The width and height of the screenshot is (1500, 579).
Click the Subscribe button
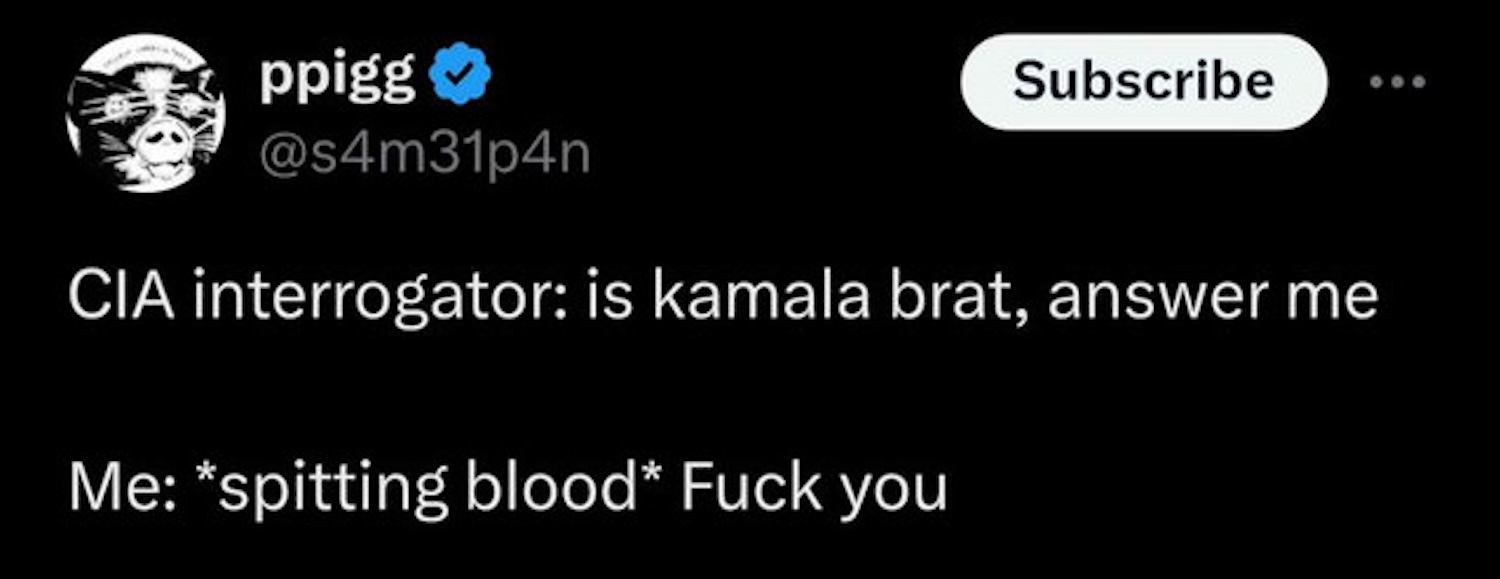[x=1143, y=81]
